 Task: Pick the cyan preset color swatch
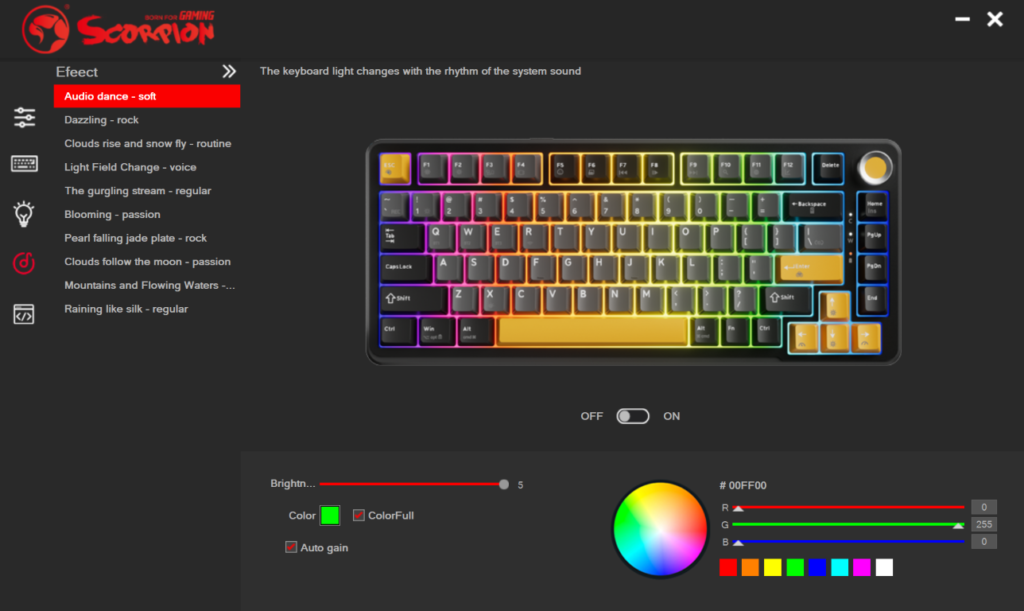pyautogui.click(x=839, y=567)
